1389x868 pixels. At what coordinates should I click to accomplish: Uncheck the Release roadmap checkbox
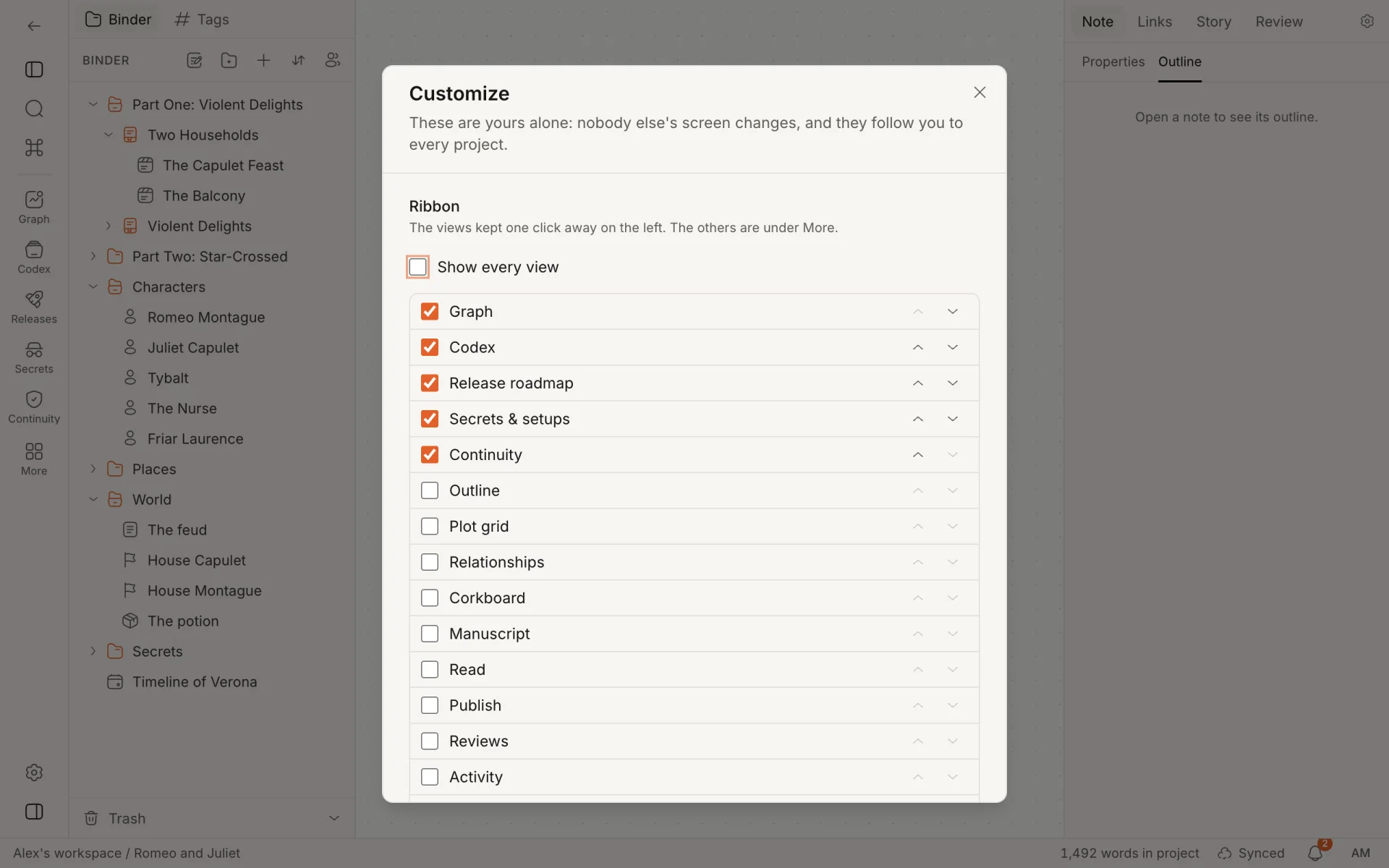pyautogui.click(x=430, y=383)
